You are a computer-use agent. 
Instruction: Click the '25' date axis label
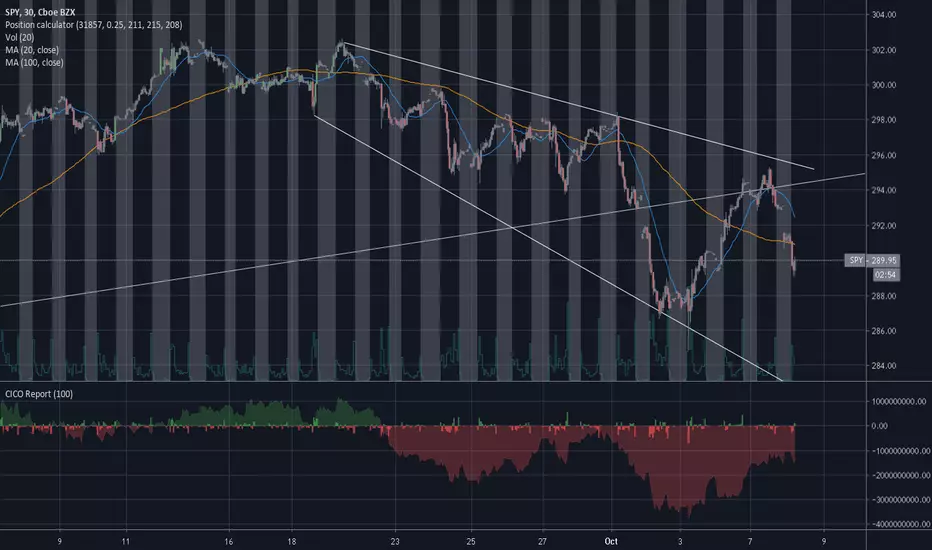click(471, 541)
